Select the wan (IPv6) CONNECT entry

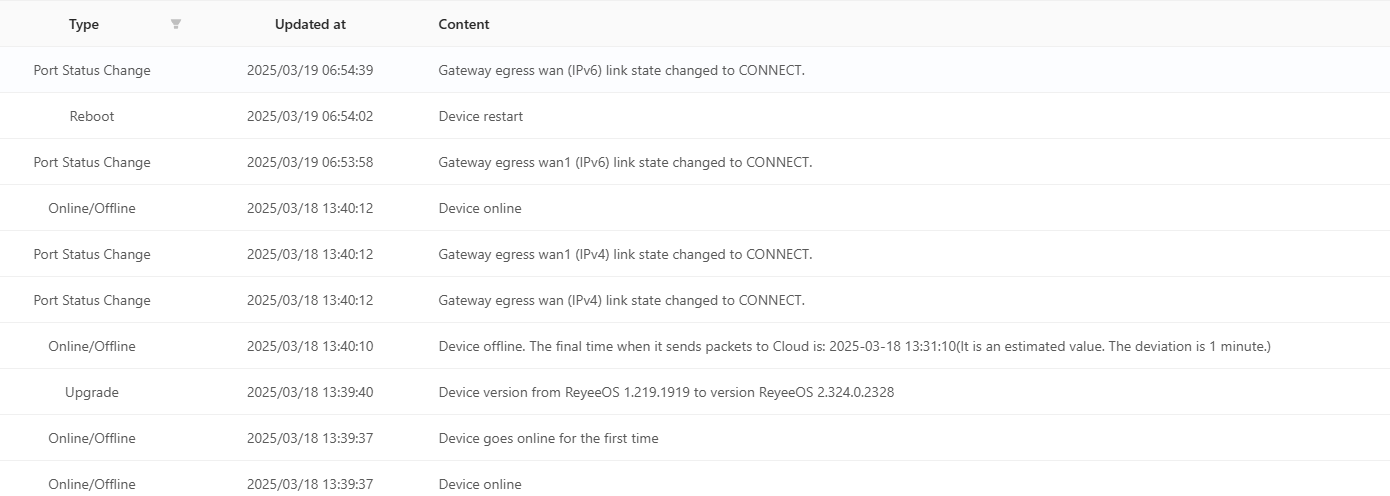621,70
